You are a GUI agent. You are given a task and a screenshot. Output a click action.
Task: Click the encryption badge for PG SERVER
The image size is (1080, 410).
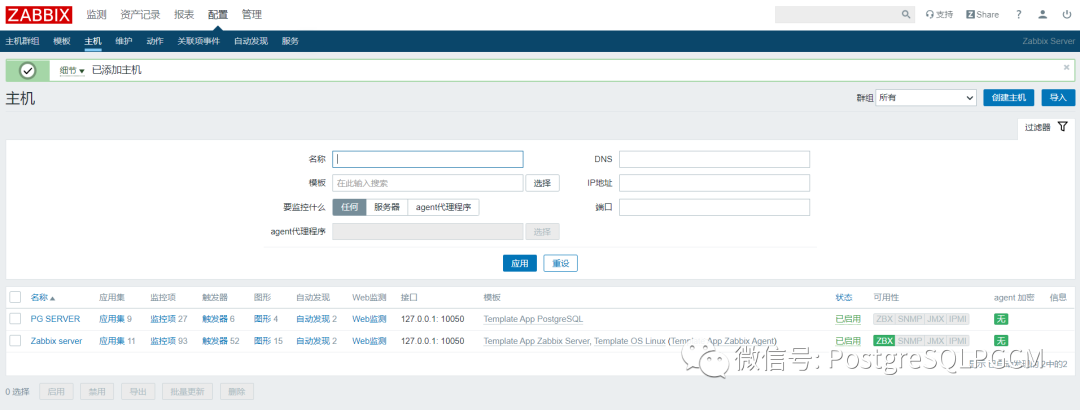click(1001, 319)
